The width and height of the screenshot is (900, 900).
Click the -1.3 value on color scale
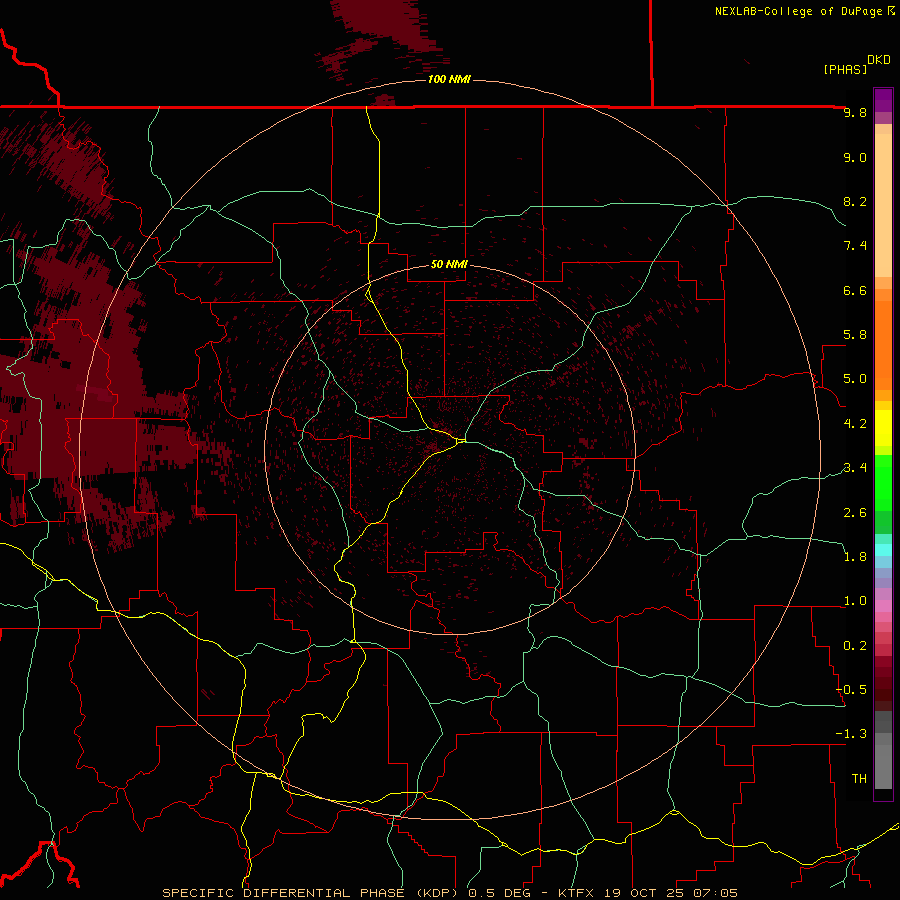pyautogui.click(x=851, y=734)
